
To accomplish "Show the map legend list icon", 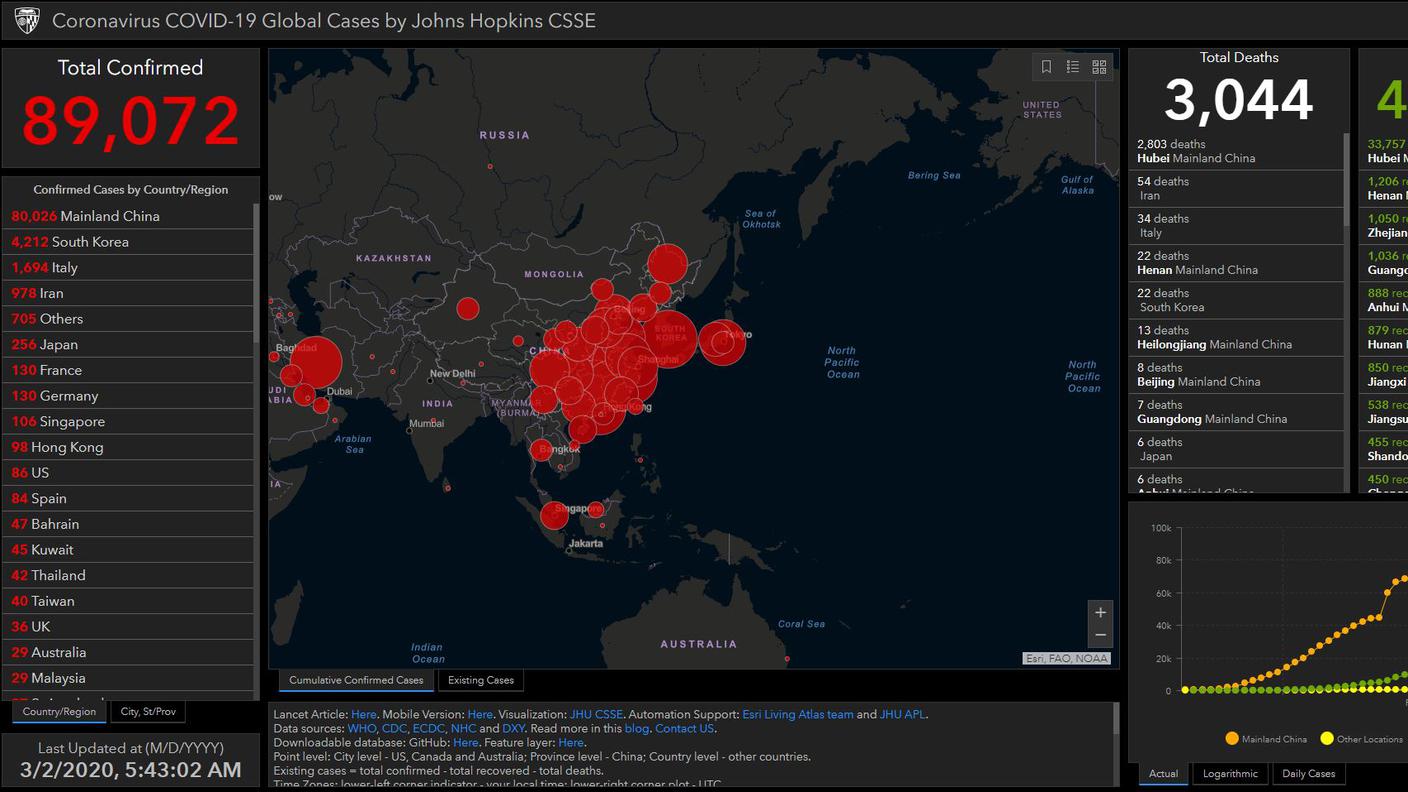I will tap(1073, 67).
